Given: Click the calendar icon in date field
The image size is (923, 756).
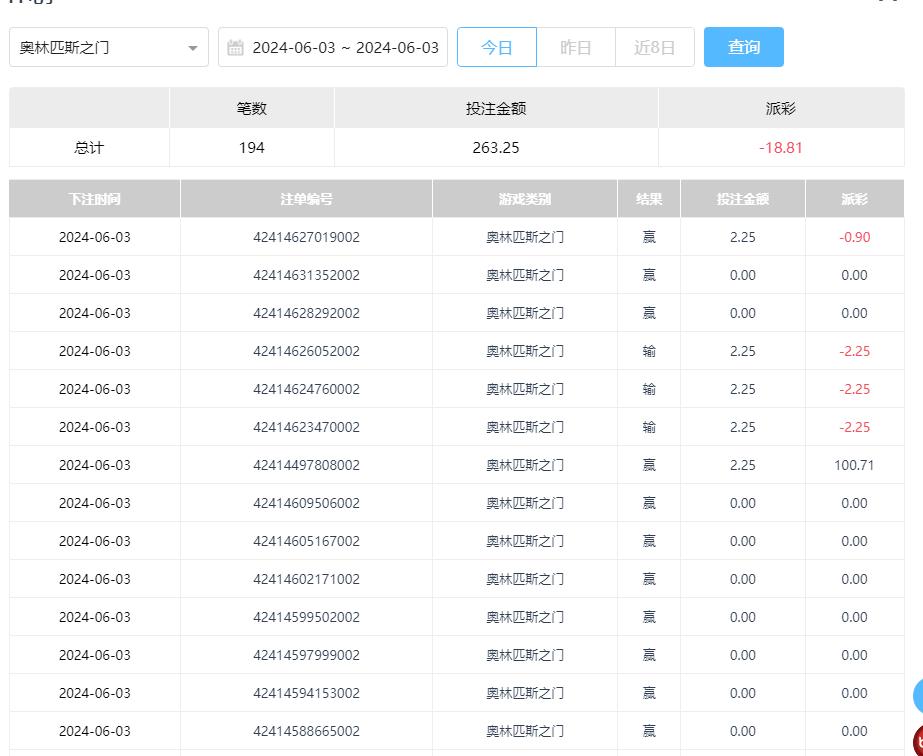Looking at the screenshot, I should (x=235, y=48).
